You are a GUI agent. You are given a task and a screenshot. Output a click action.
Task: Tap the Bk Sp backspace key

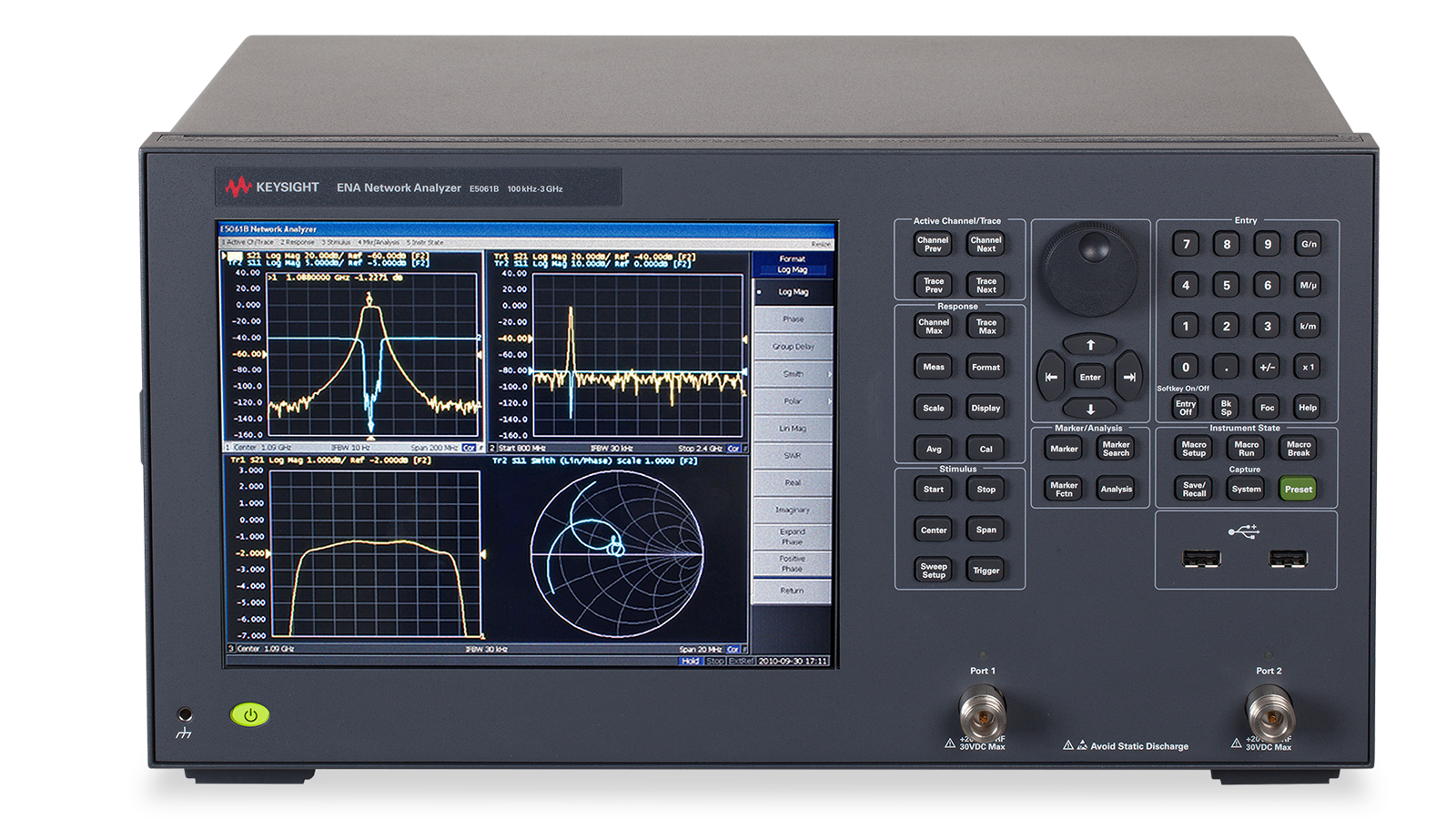(x=1226, y=408)
